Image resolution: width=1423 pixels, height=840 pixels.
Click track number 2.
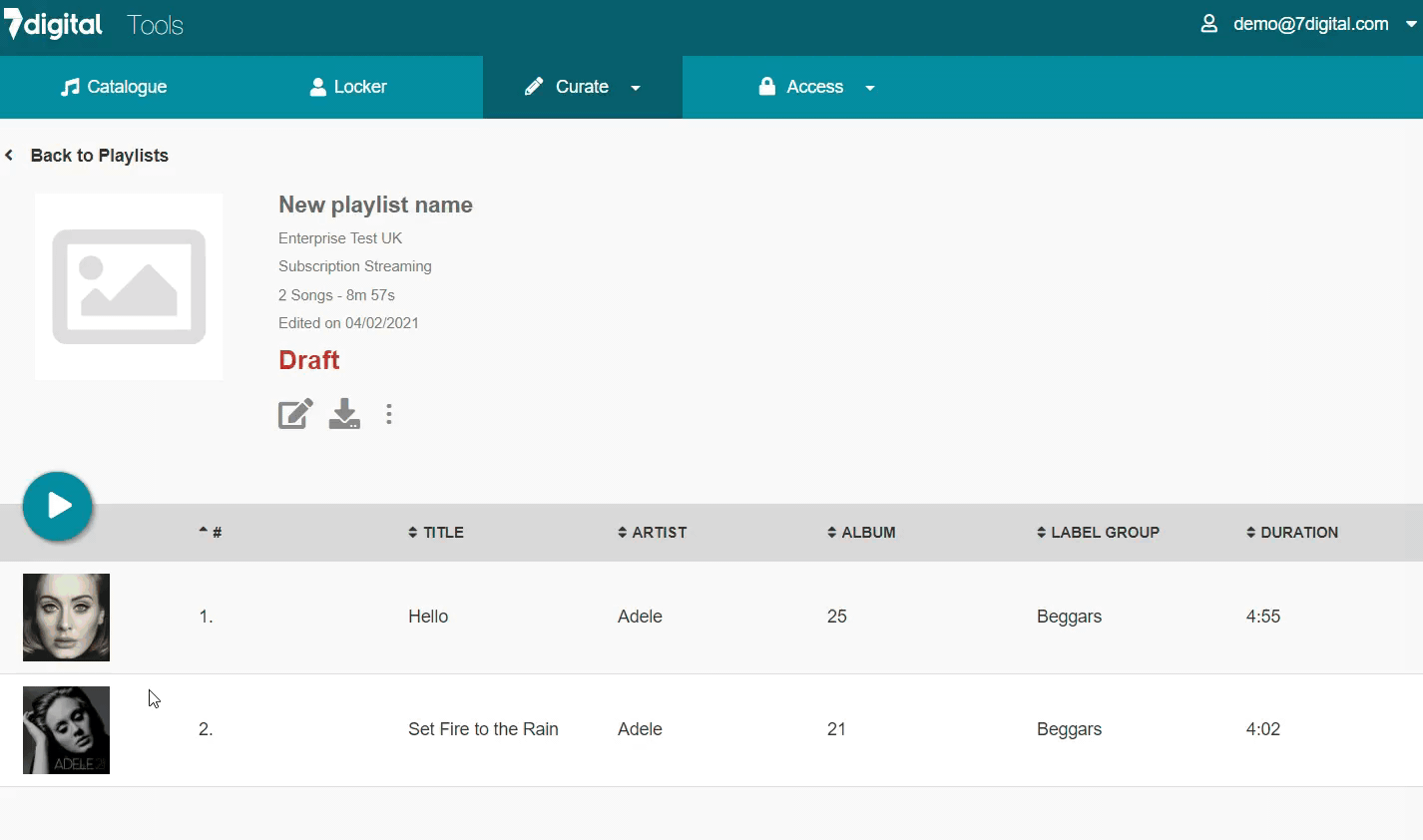click(x=206, y=729)
